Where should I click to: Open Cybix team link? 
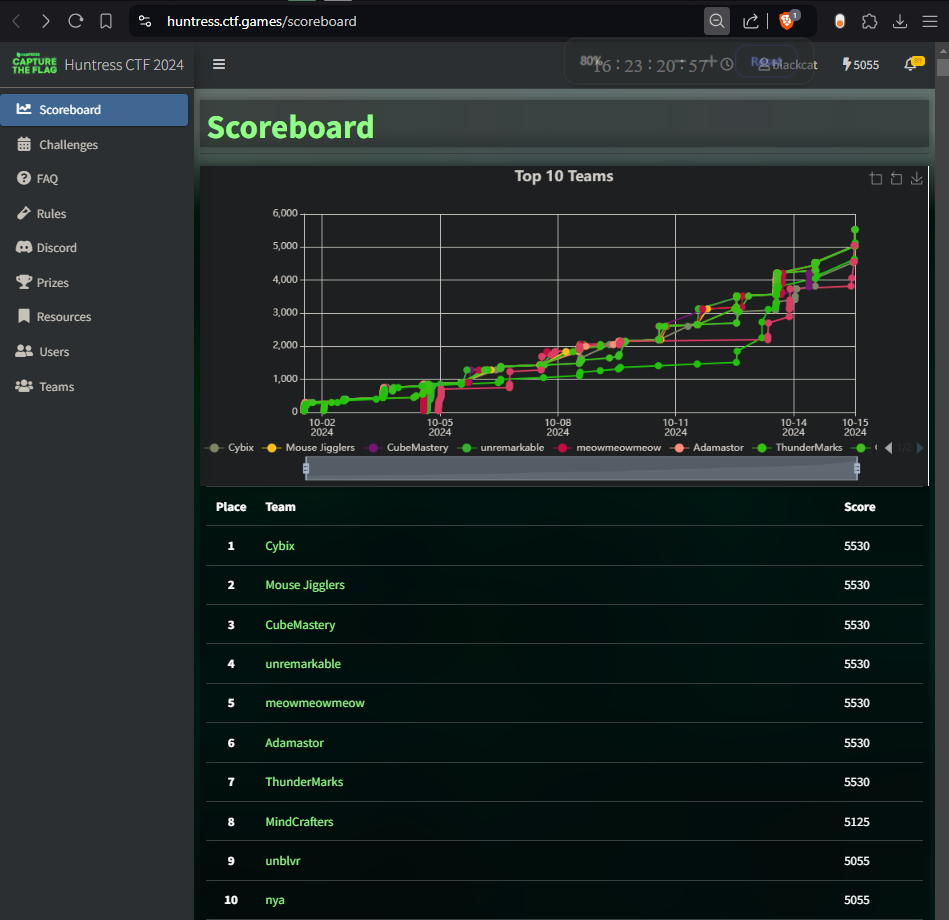click(x=280, y=546)
